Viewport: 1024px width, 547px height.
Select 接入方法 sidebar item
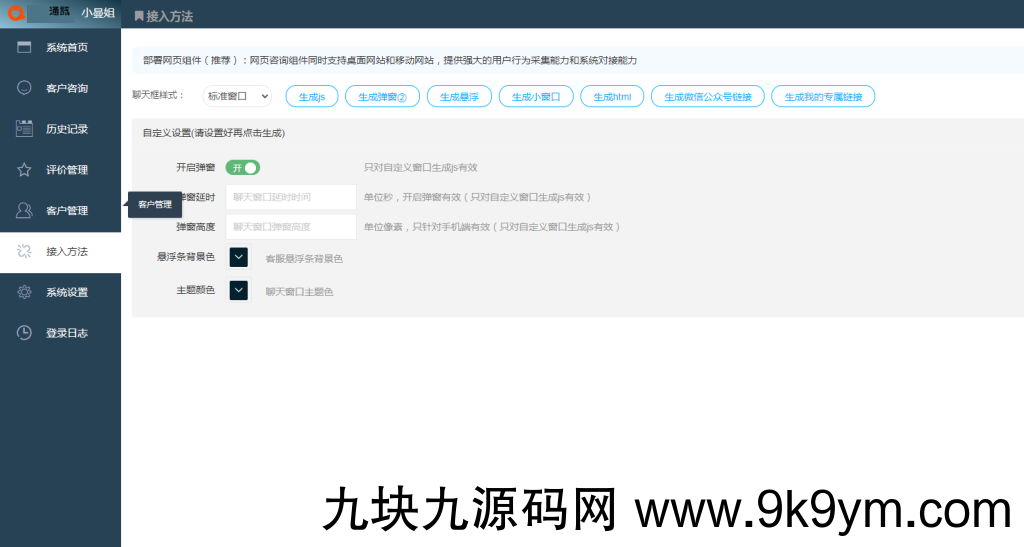(60, 252)
